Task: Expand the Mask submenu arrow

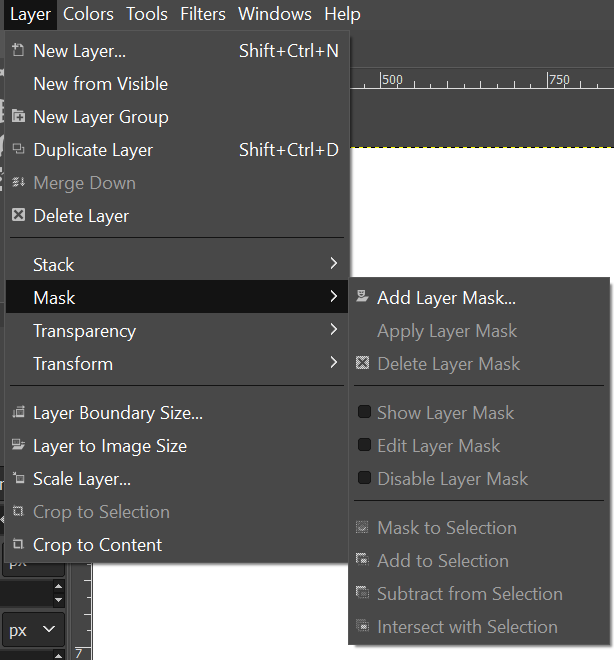Action: point(334,296)
